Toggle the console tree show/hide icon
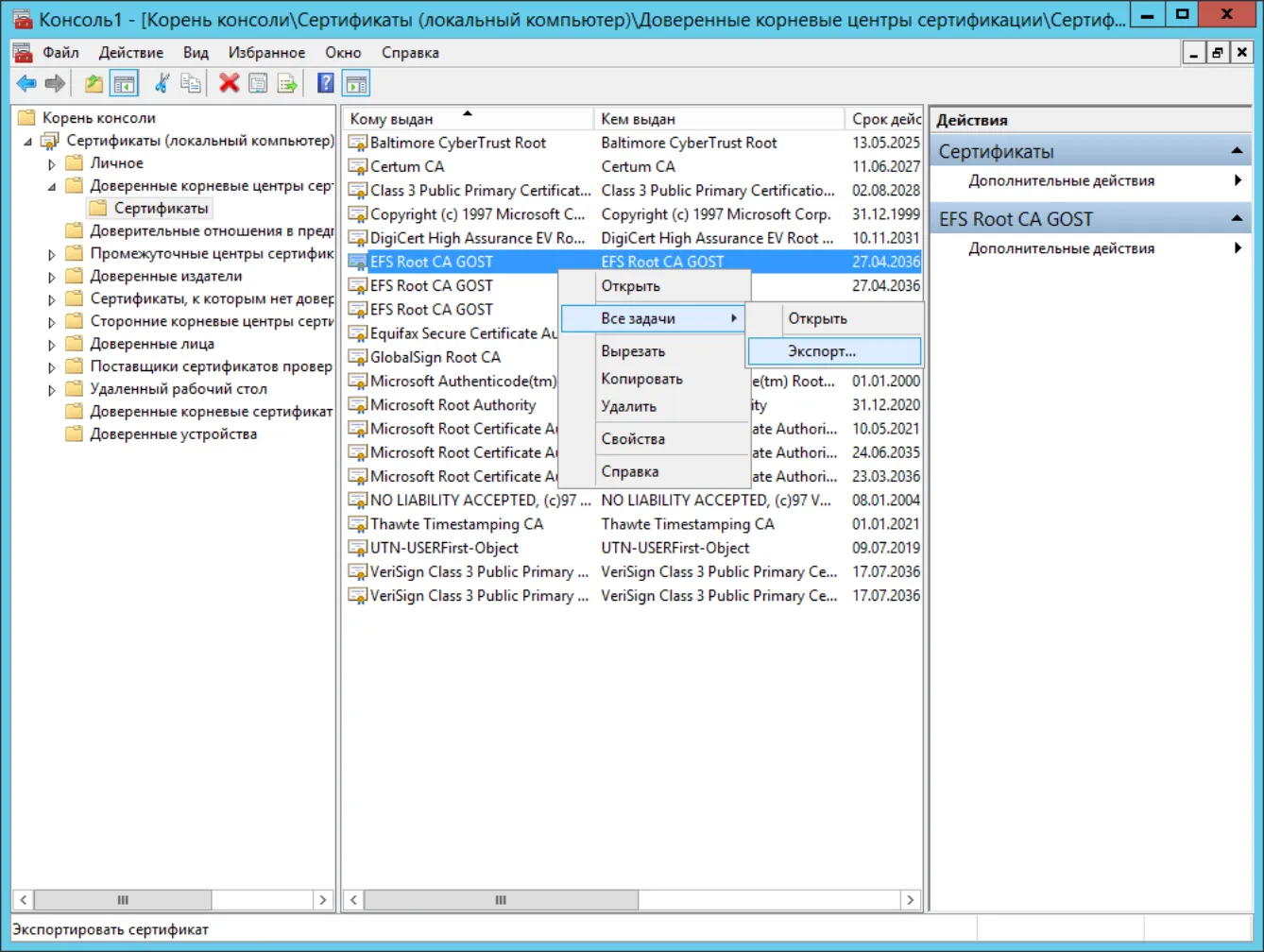1264x952 pixels. pos(124,84)
